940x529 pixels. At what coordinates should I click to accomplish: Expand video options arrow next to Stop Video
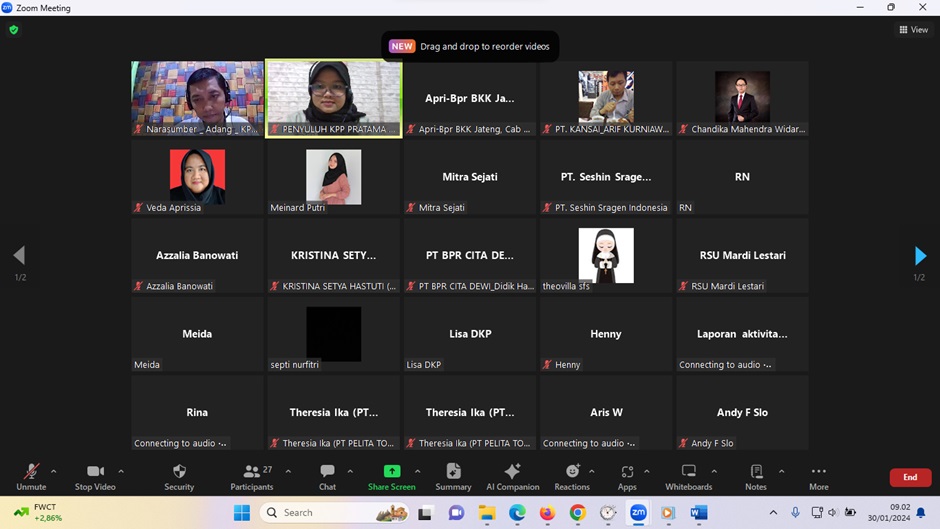coord(121,471)
